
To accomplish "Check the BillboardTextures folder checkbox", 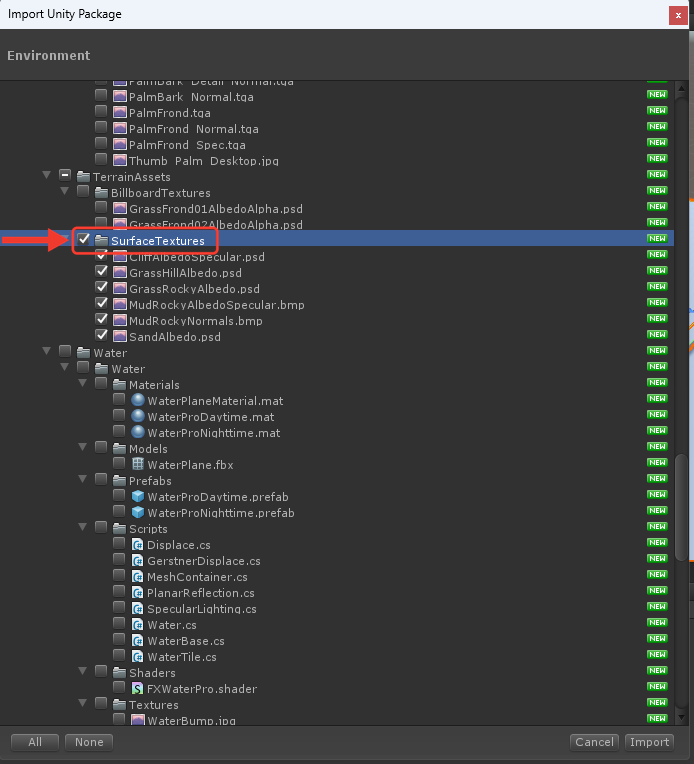I will point(83,191).
